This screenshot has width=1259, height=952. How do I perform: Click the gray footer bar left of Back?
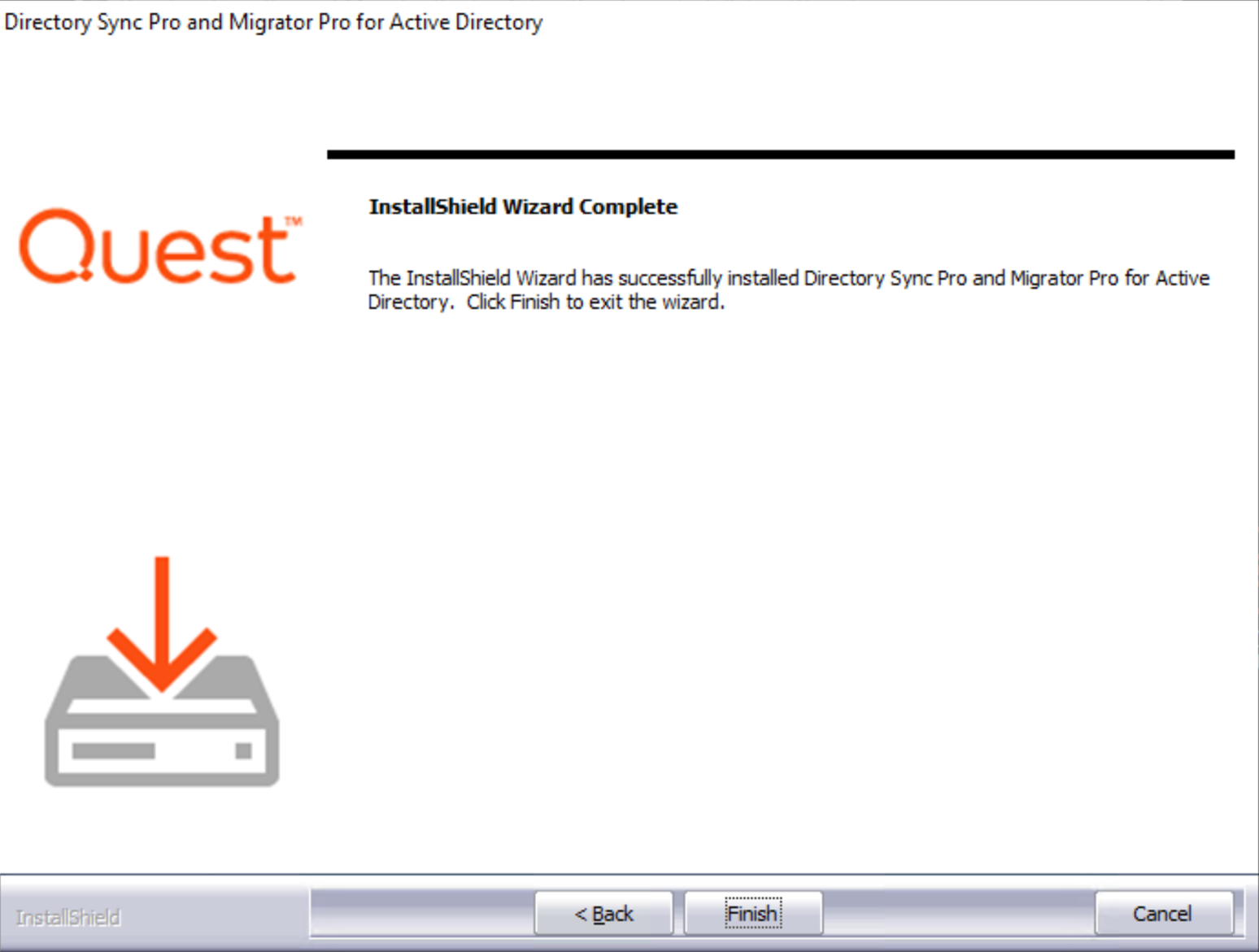[x=421, y=913]
